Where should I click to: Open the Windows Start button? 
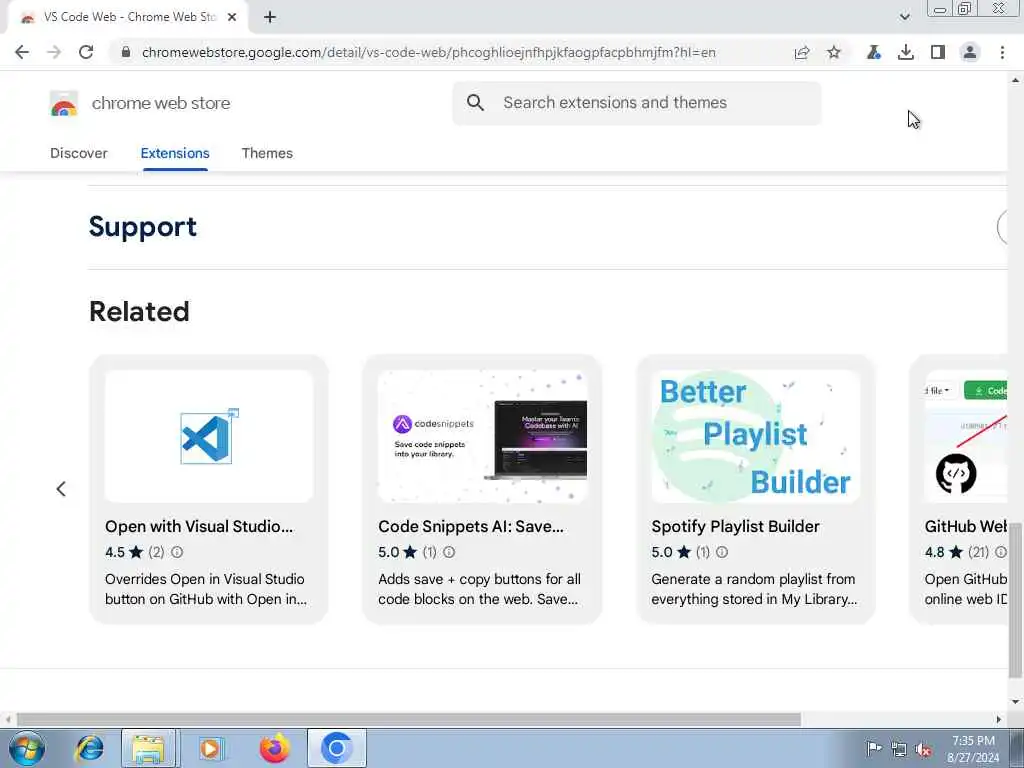(x=27, y=748)
